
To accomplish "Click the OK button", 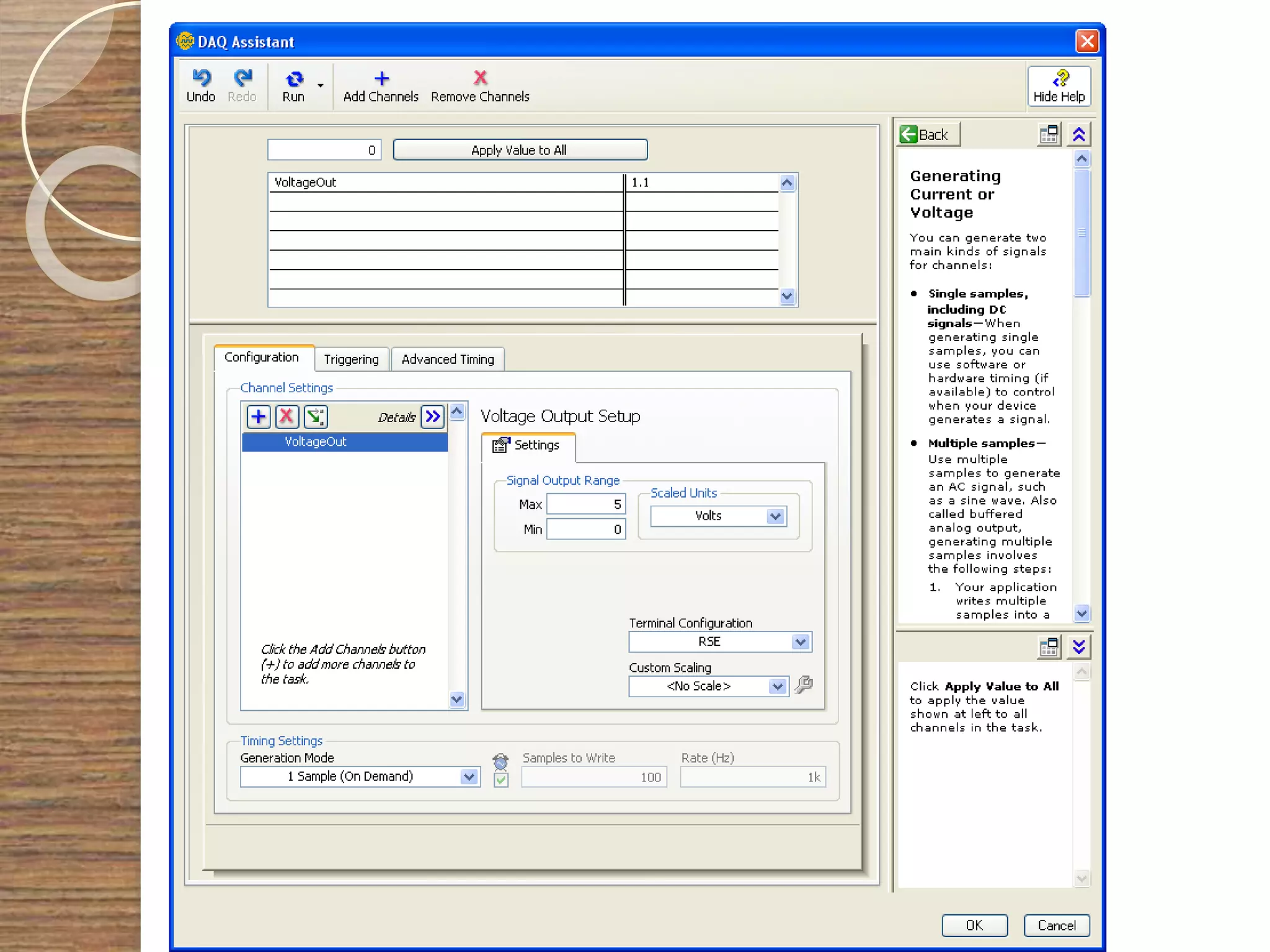I will [974, 925].
